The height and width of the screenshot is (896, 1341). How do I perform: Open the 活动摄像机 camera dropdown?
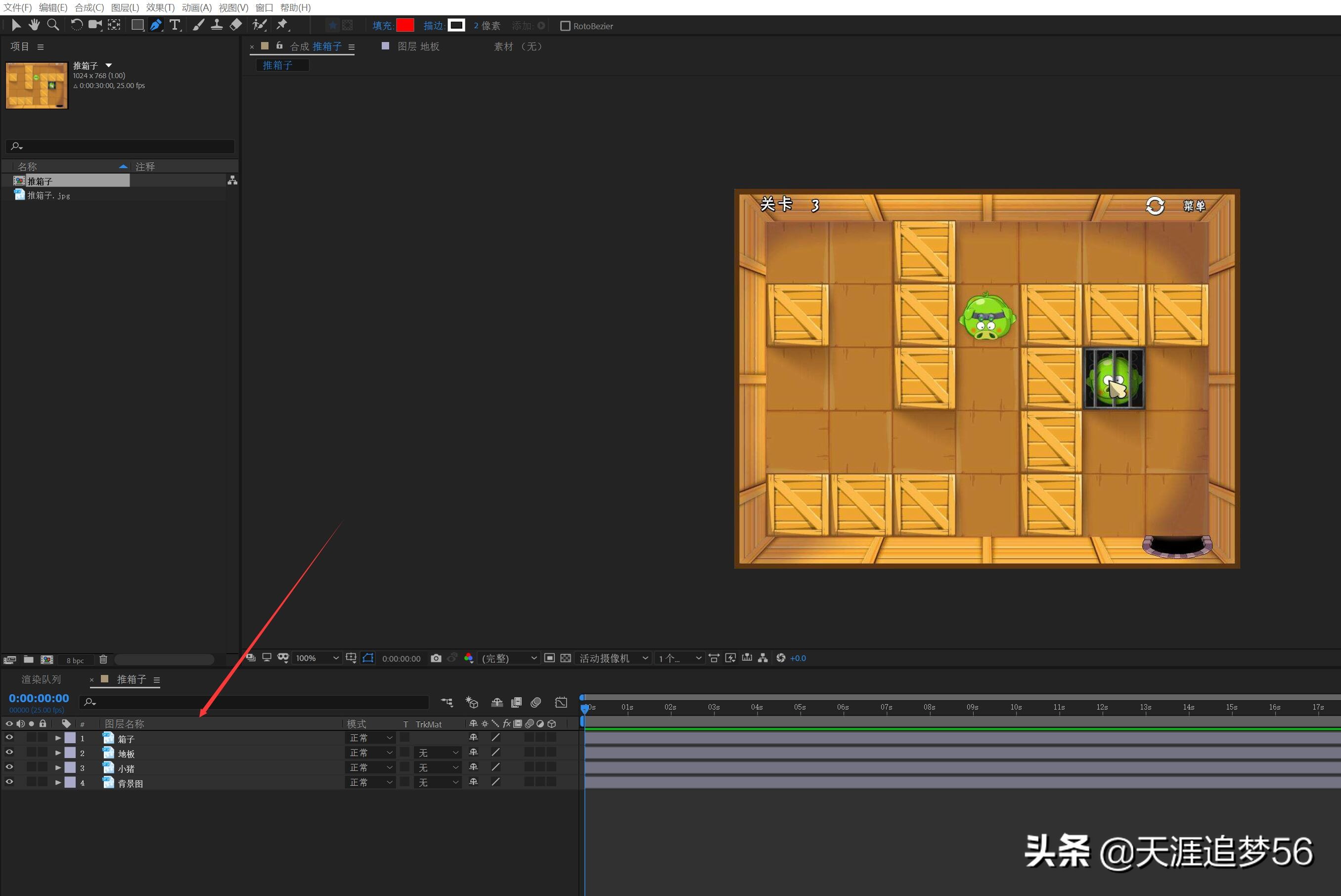(x=614, y=658)
